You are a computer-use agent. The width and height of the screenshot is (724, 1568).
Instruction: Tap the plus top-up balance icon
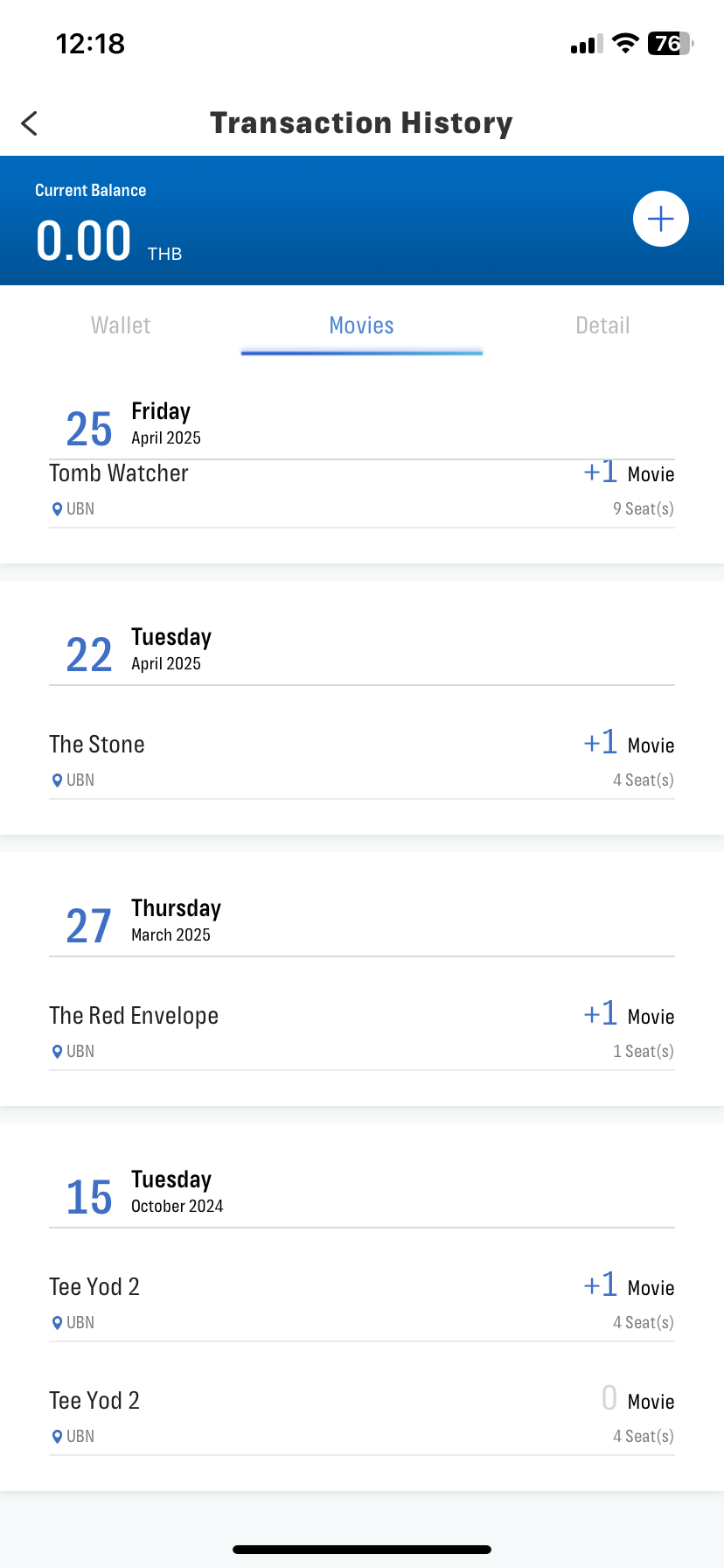661,219
